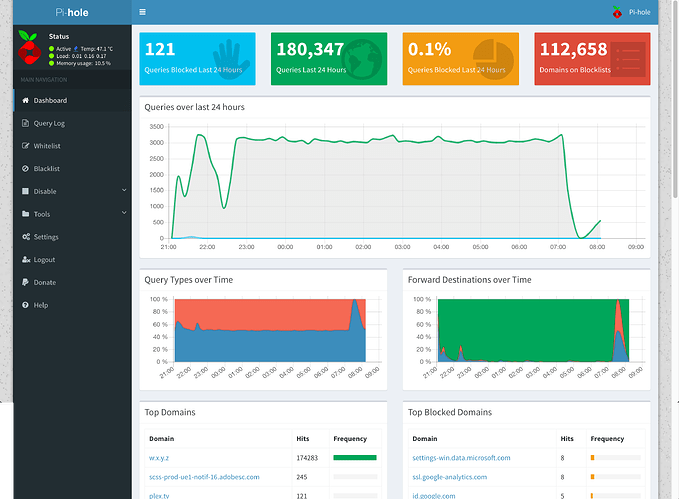This screenshot has width=679, height=499.
Task: Click the Whitelist pencil icon
Action: click(x=24, y=146)
